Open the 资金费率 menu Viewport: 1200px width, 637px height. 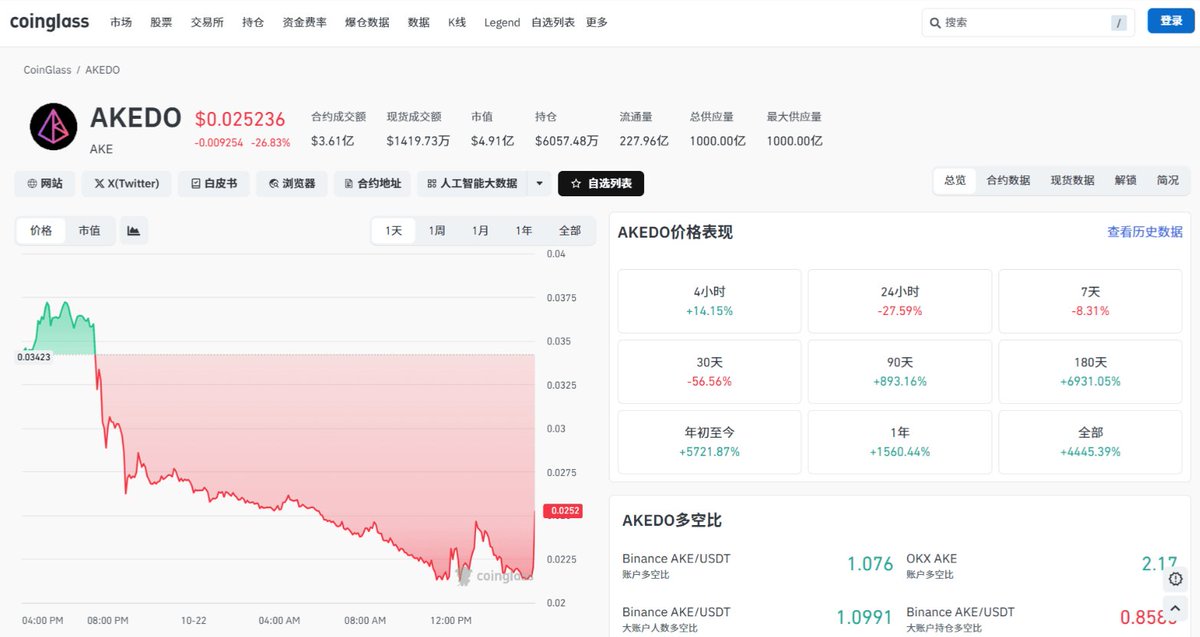tap(304, 22)
